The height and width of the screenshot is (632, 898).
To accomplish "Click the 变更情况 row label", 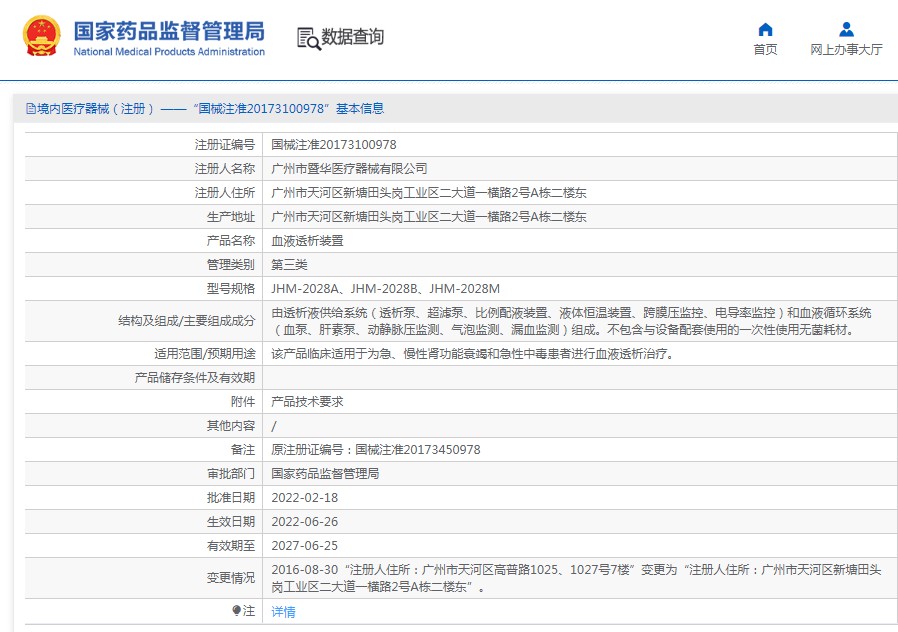I will pyautogui.click(x=231, y=578).
